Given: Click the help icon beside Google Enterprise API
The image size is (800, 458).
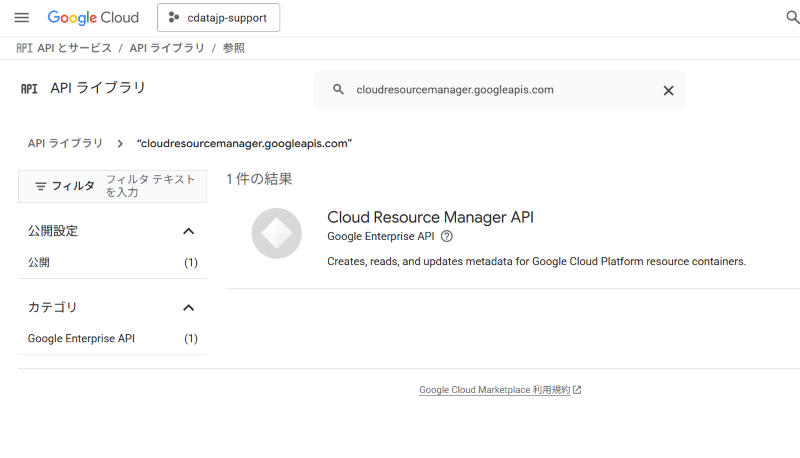Looking at the screenshot, I should (447, 237).
